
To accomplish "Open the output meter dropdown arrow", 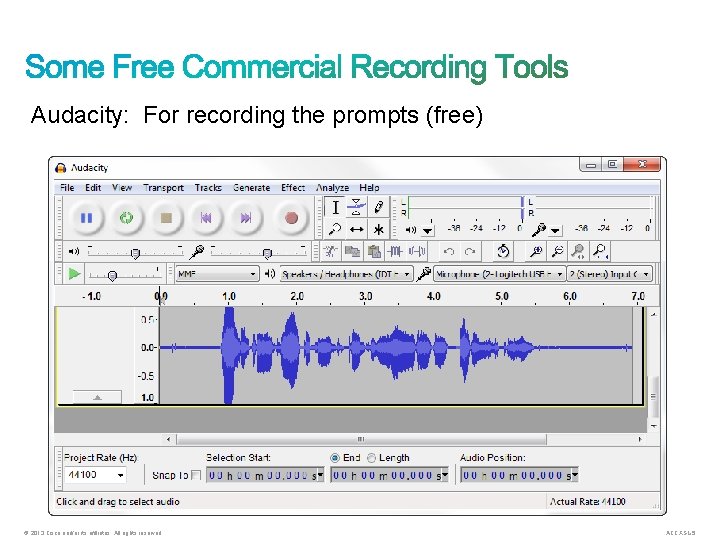I will (x=428, y=231).
